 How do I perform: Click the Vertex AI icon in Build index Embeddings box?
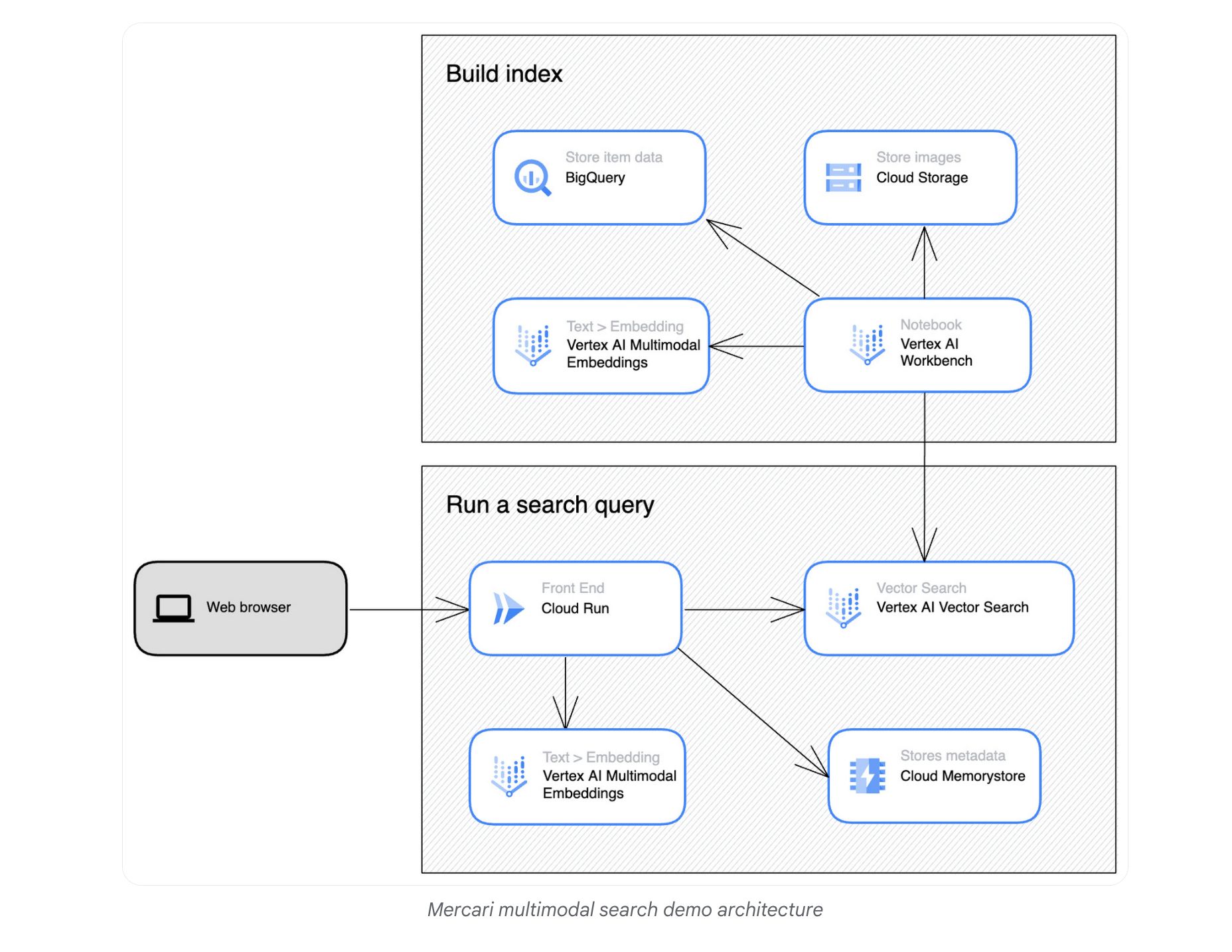pos(533,345)
